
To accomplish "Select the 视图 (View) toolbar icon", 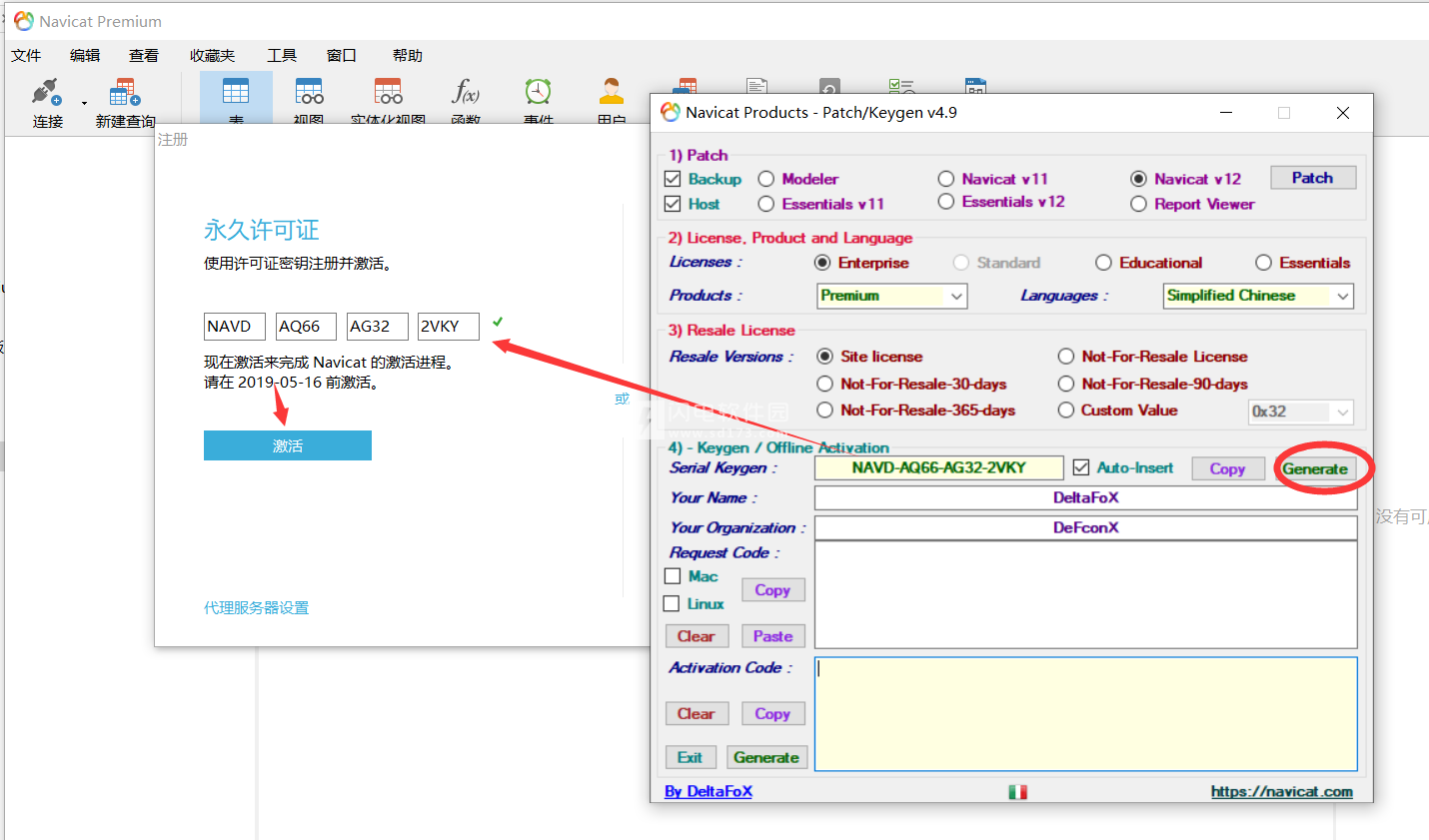I will tap(309, 93).
